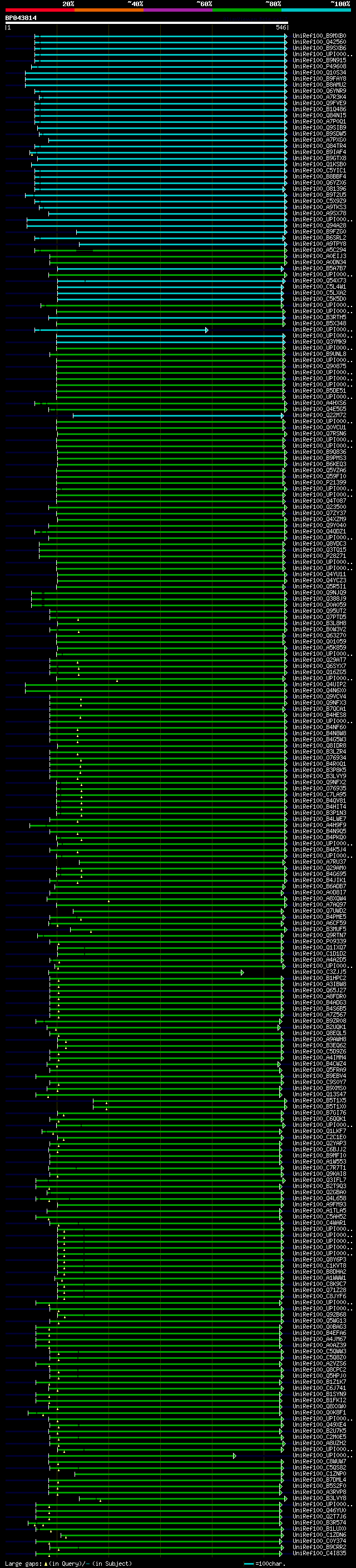This screenshot has height=1568, width=356.
Task: Select label UniRef100_B6SRL2
Action: tap(319, 238)
